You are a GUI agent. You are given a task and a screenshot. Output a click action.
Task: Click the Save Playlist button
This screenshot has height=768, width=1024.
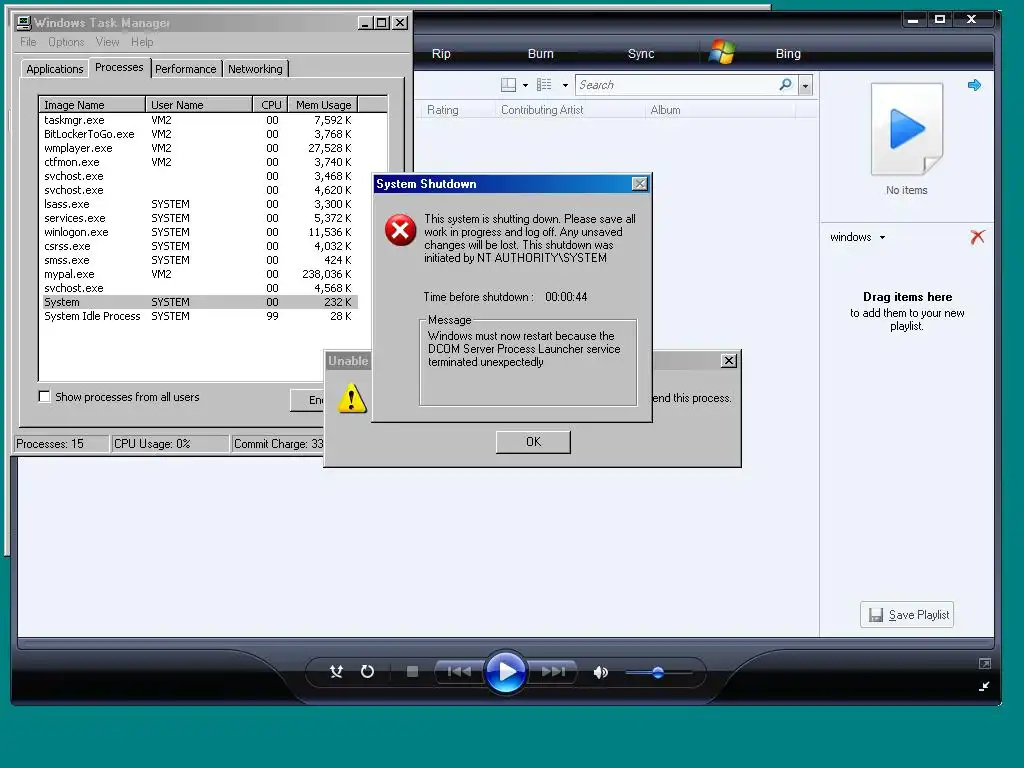(x=907, y=615)
